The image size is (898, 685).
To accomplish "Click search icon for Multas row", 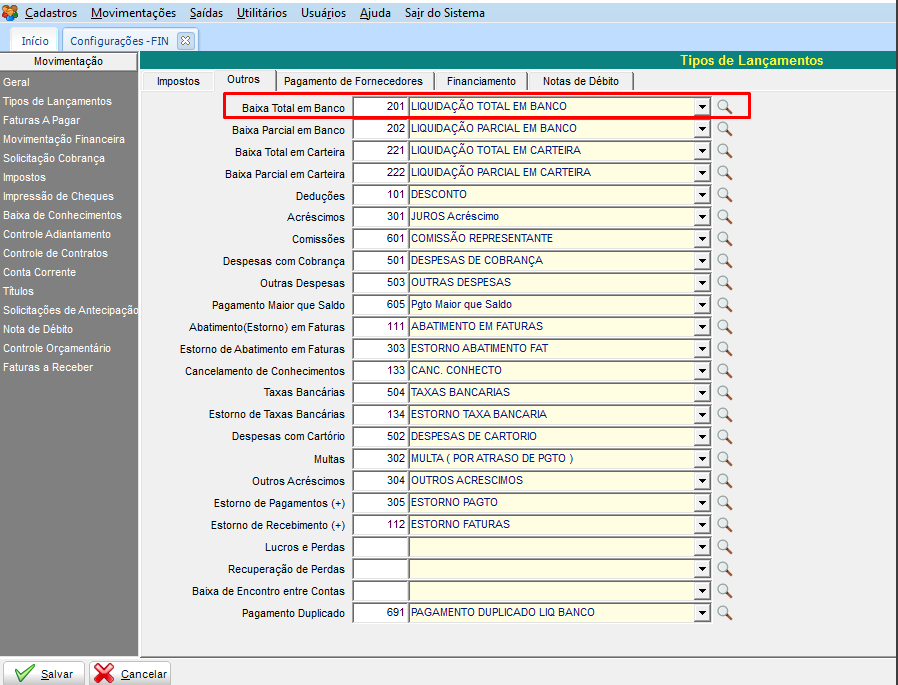I will tap(725, 458).
